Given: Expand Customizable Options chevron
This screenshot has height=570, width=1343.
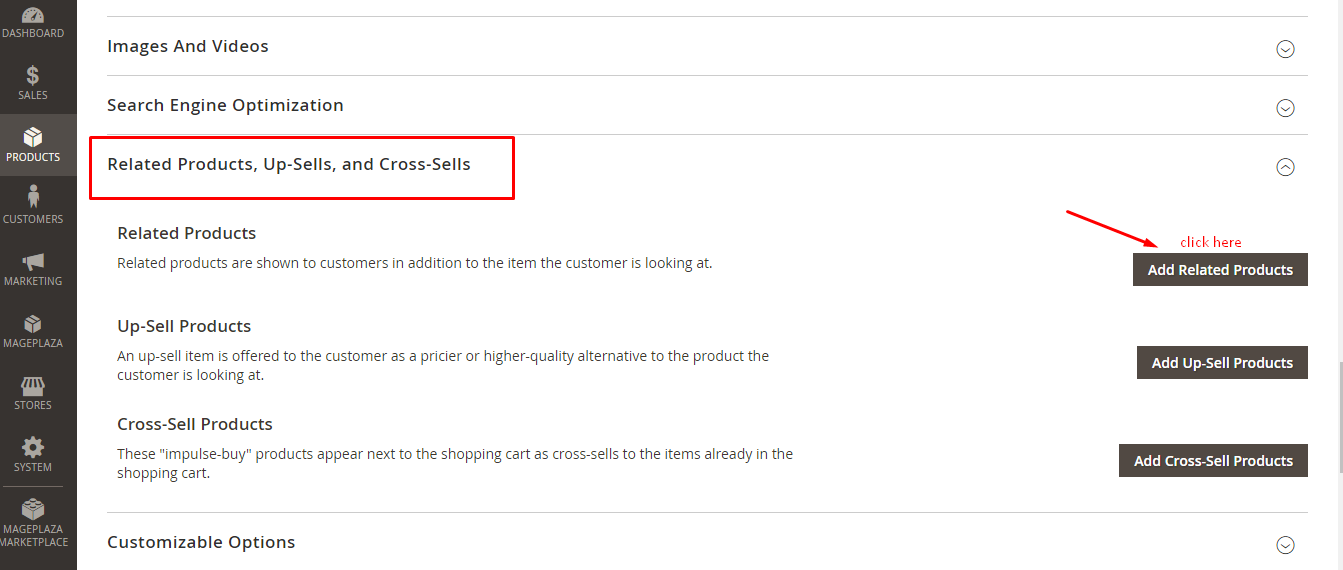Looking at the screenshot, I should 1286,545.
